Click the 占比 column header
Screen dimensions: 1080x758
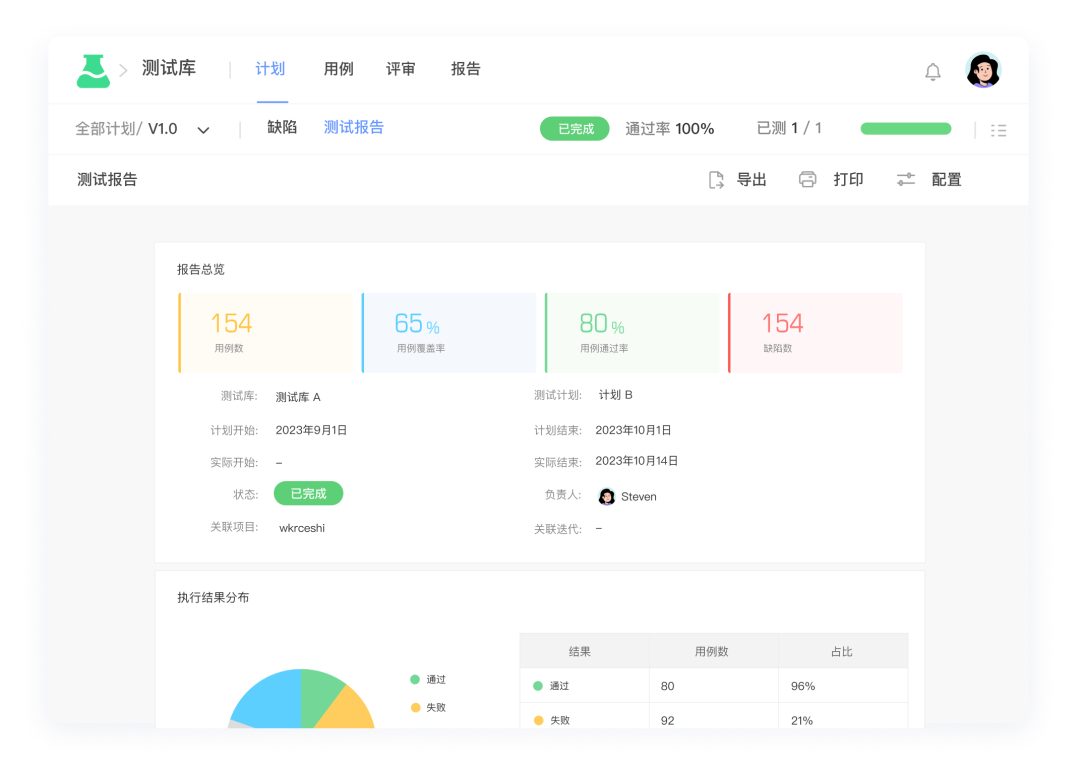pyautogui.click(x=842, y=651)
